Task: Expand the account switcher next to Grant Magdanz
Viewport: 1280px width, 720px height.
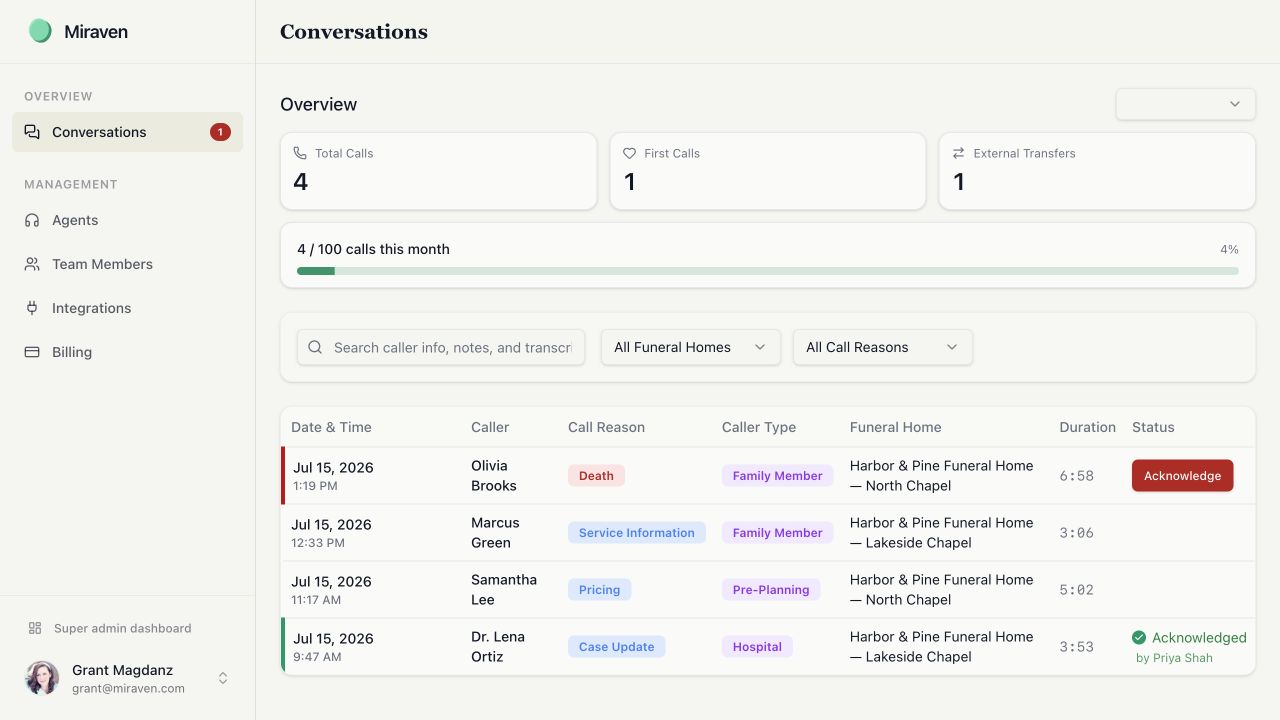Action: (x=223, y=678)
